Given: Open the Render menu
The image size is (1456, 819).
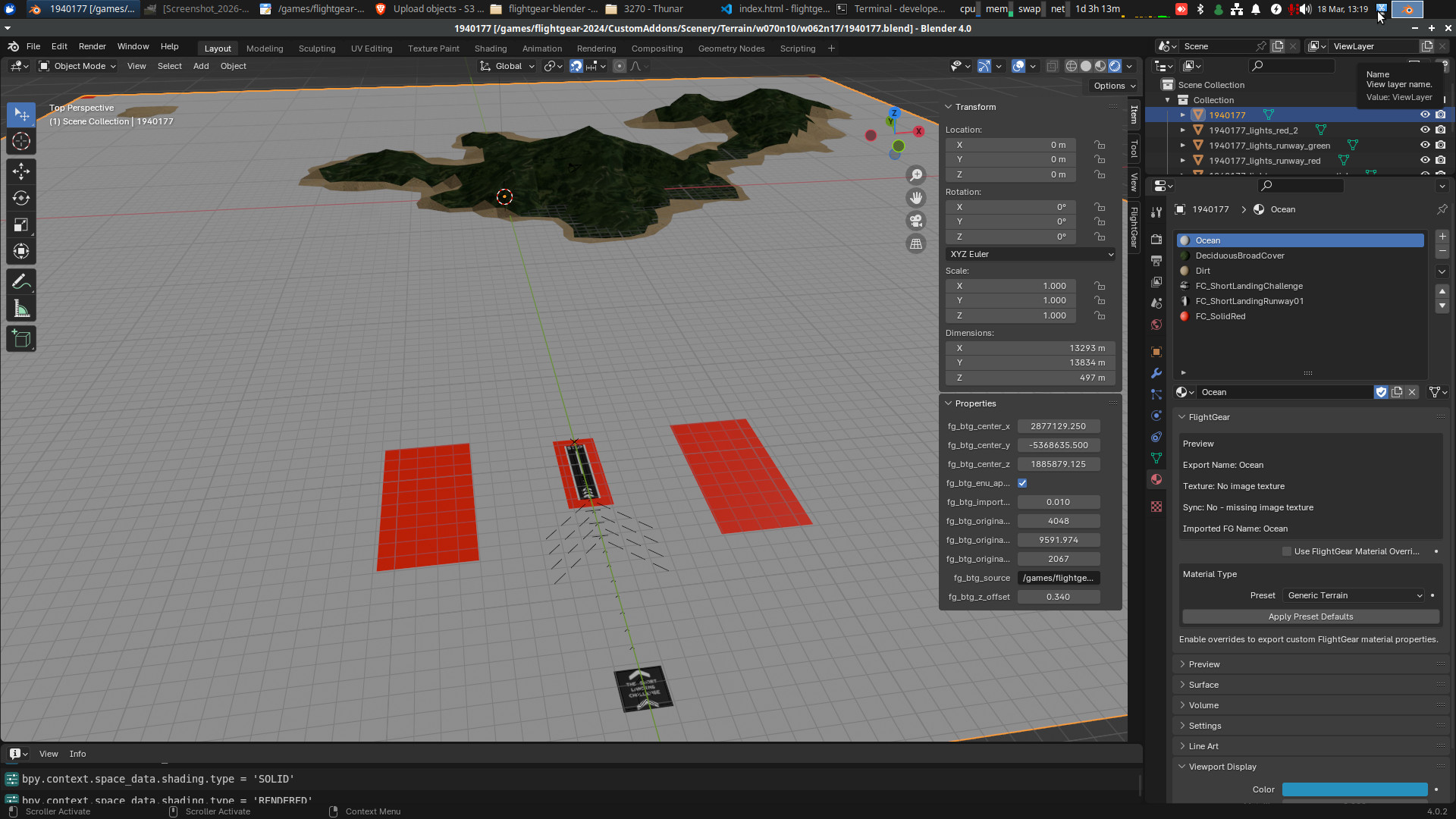Looking at the screenshot, I should (x=93, y=46).
